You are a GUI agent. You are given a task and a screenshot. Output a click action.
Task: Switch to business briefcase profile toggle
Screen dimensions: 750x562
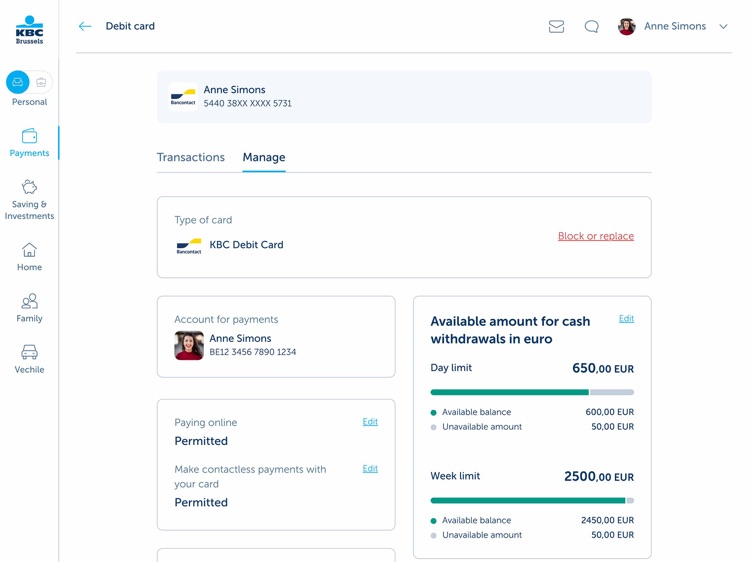pos(42,82)
